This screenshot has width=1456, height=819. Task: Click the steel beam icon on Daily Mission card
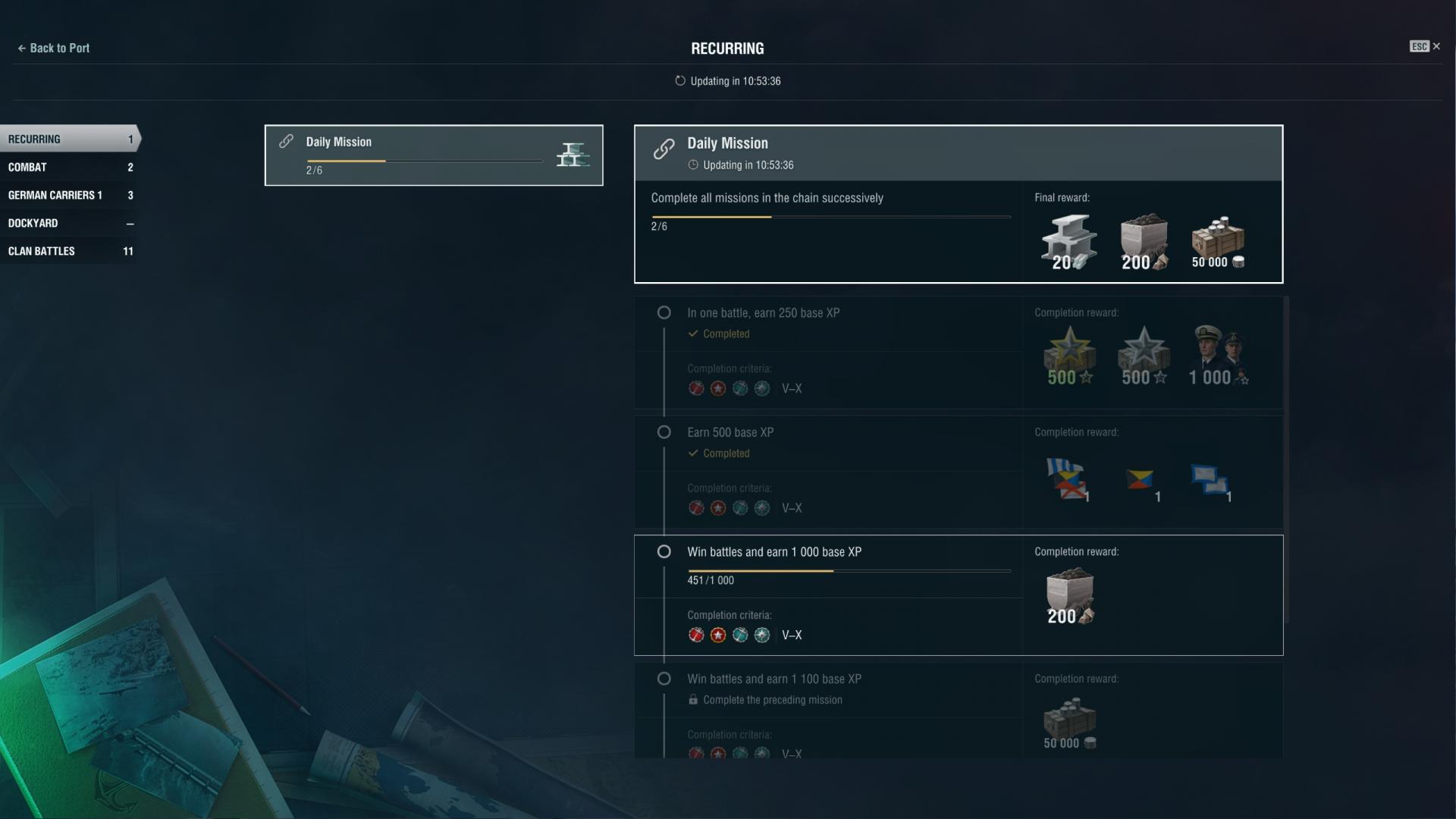tap(573, 155)
